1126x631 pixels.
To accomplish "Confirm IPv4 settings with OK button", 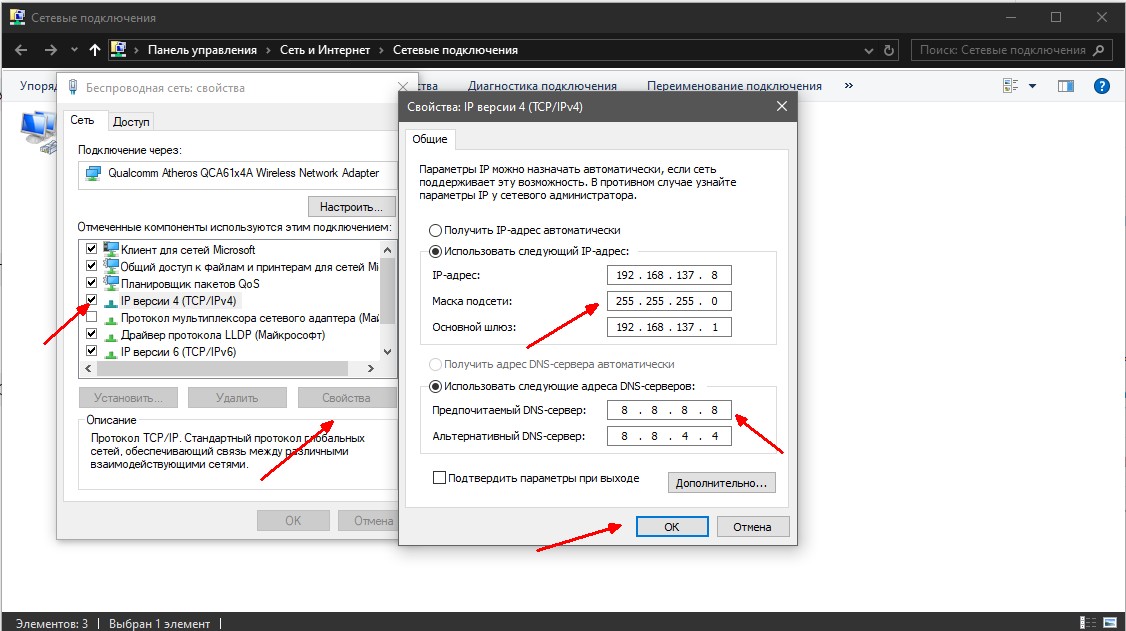I will coord(671,527).
